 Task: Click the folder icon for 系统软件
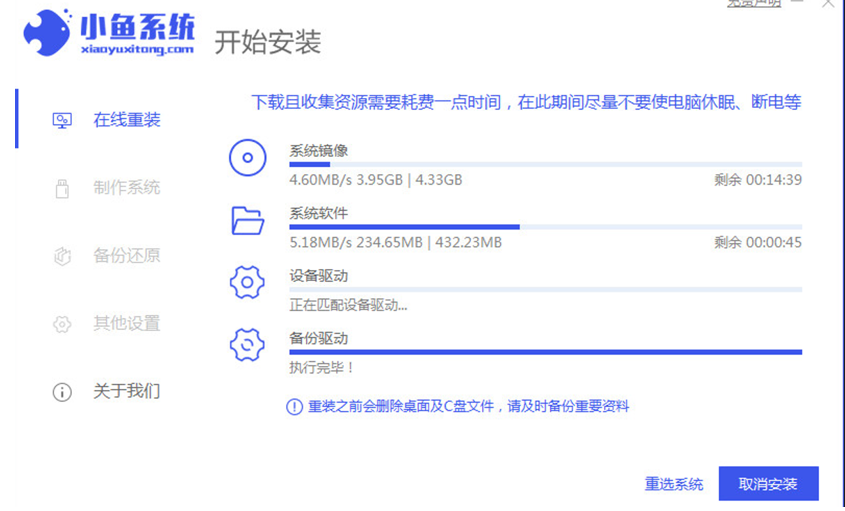point(247,220)
